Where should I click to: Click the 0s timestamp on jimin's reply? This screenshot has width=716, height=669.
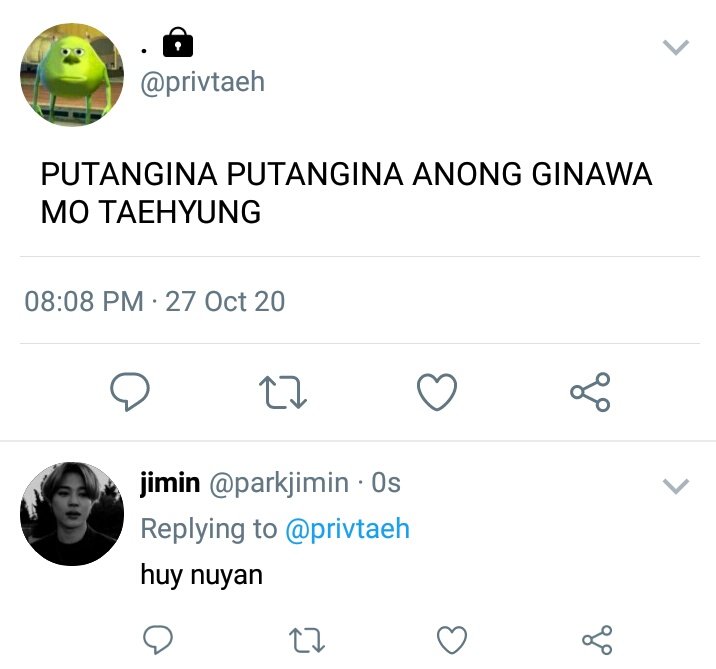386,483
